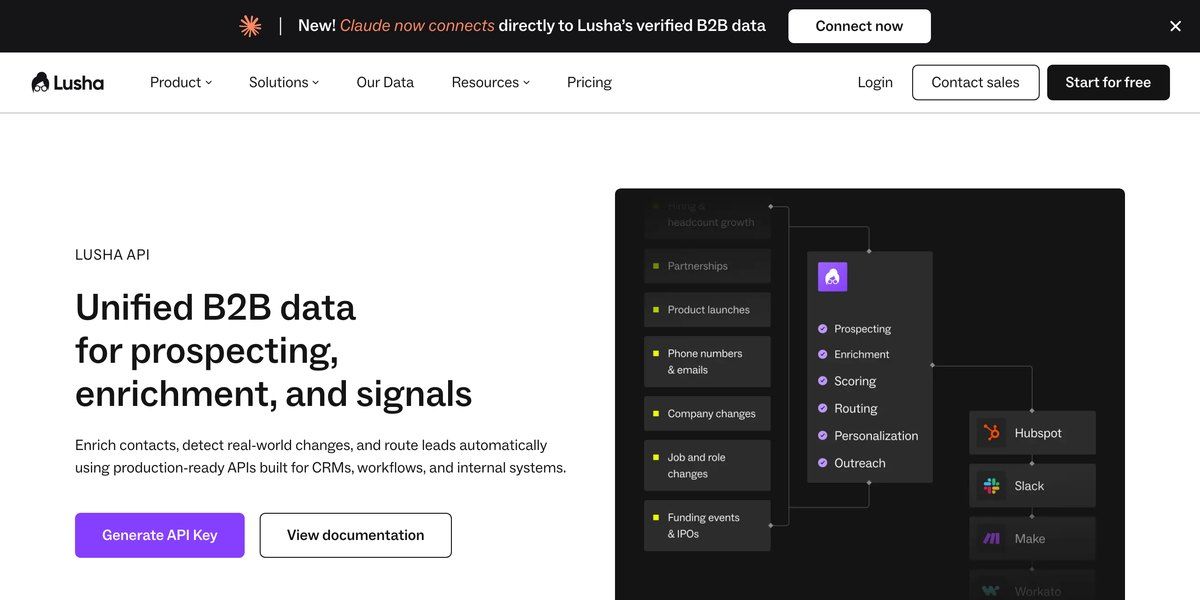Click the Hubspot logo icon in the diagram

[991, 433]
